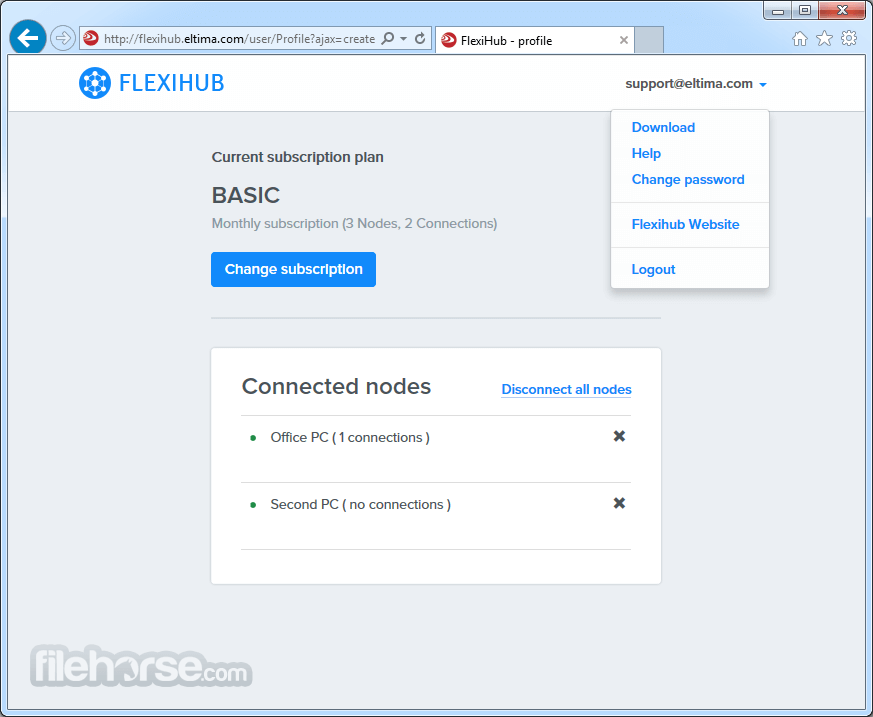Click the Disconnect all nodes link
The width and height of the screenshot is (873, 717).
pyautogui.click(x=566, y=390)
